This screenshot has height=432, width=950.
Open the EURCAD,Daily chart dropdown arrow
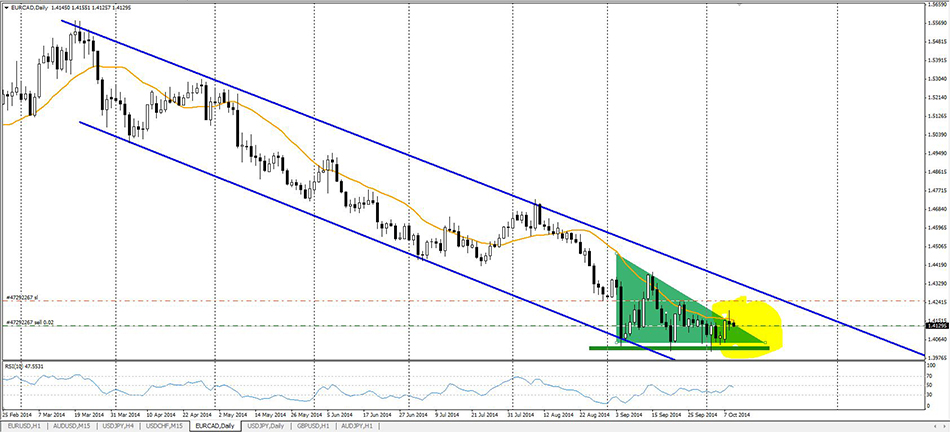6,8
